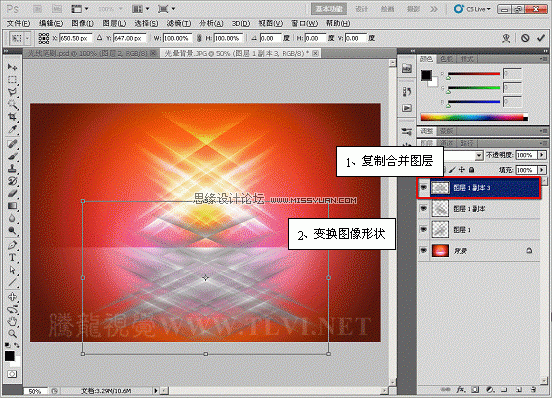Open the 图层(L) menu
Image resolution: width=552 pixels, height=398 pixels.
coord(114,23)
